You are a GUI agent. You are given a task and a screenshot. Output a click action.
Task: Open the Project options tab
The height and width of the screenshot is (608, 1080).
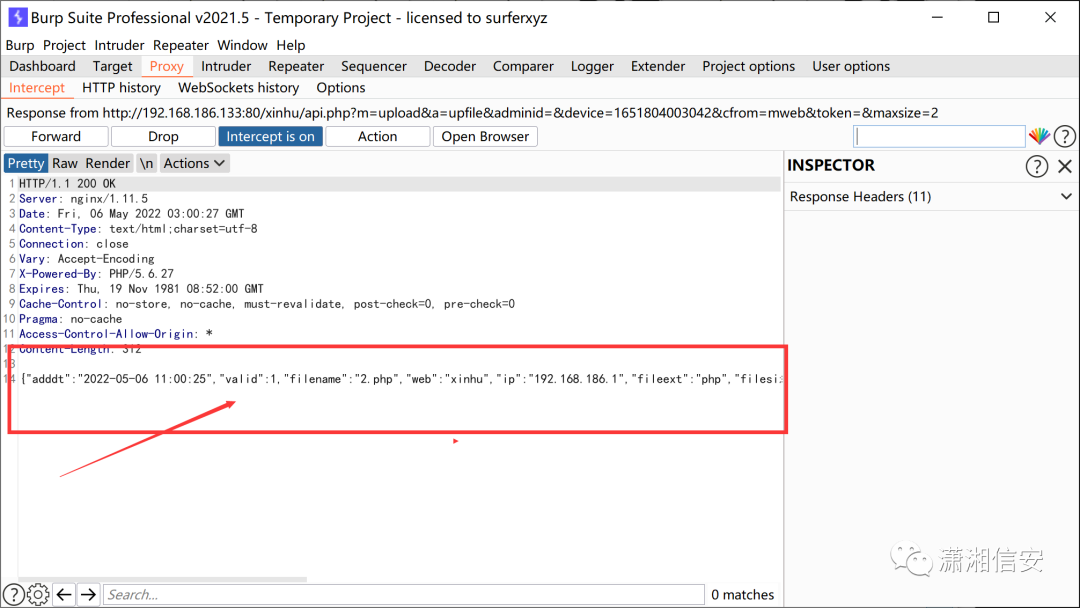pos(749,66)
